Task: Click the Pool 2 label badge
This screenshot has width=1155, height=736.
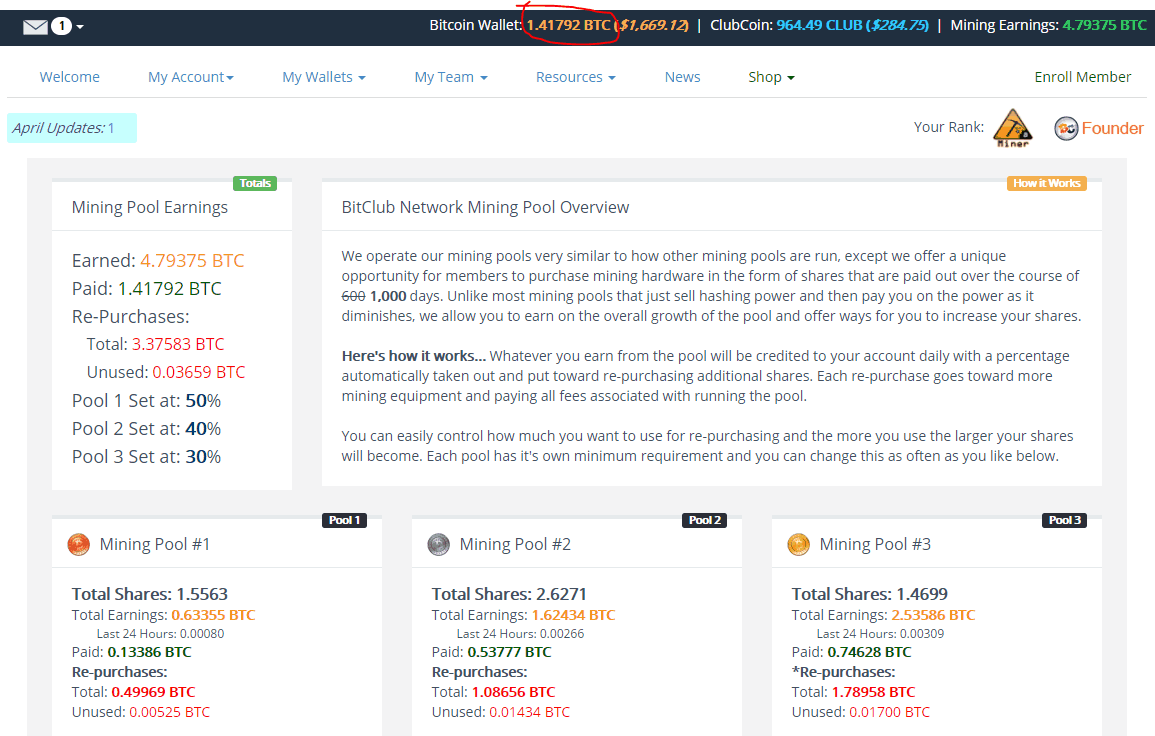Action: 704,520
